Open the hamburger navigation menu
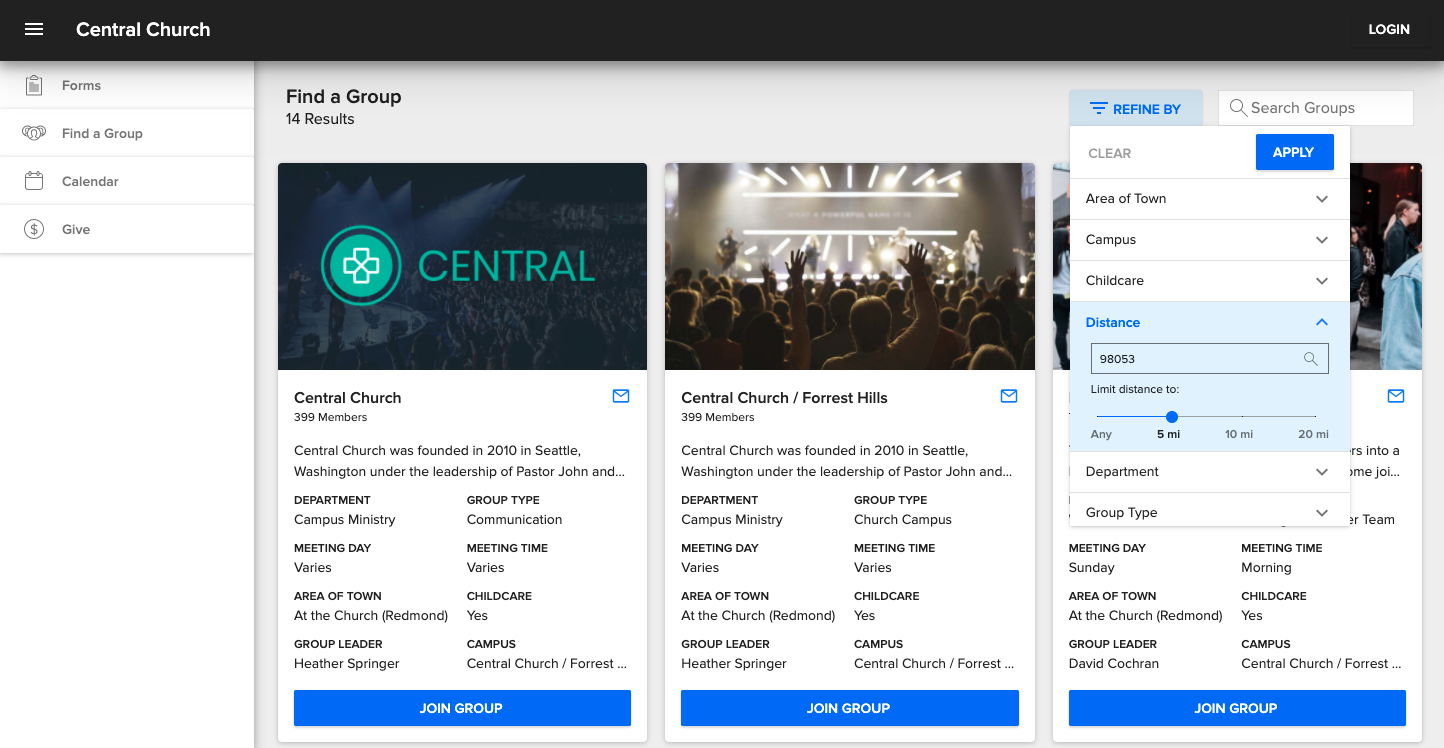 [34, 29]
